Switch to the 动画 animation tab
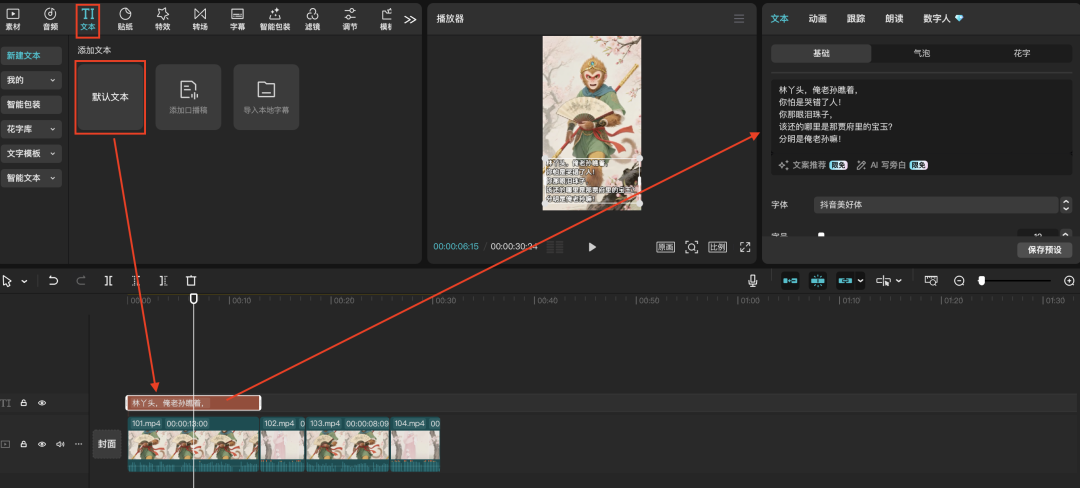1080x488 pixels. [817, 18]
